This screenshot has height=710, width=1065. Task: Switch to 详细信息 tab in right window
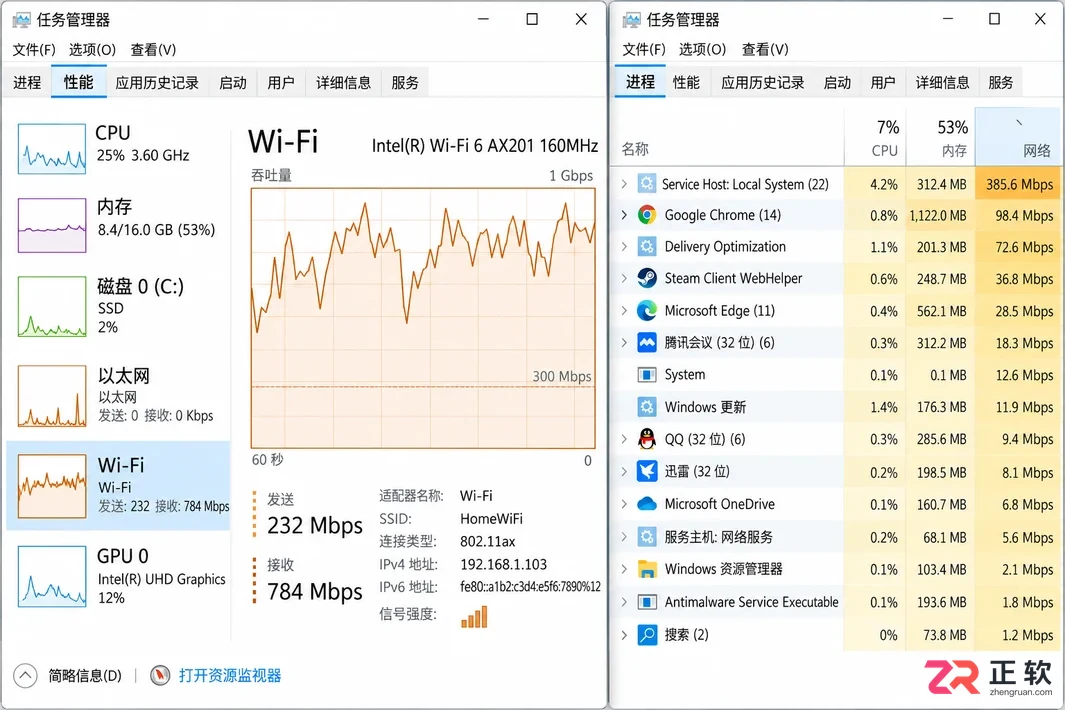point(942,82)
